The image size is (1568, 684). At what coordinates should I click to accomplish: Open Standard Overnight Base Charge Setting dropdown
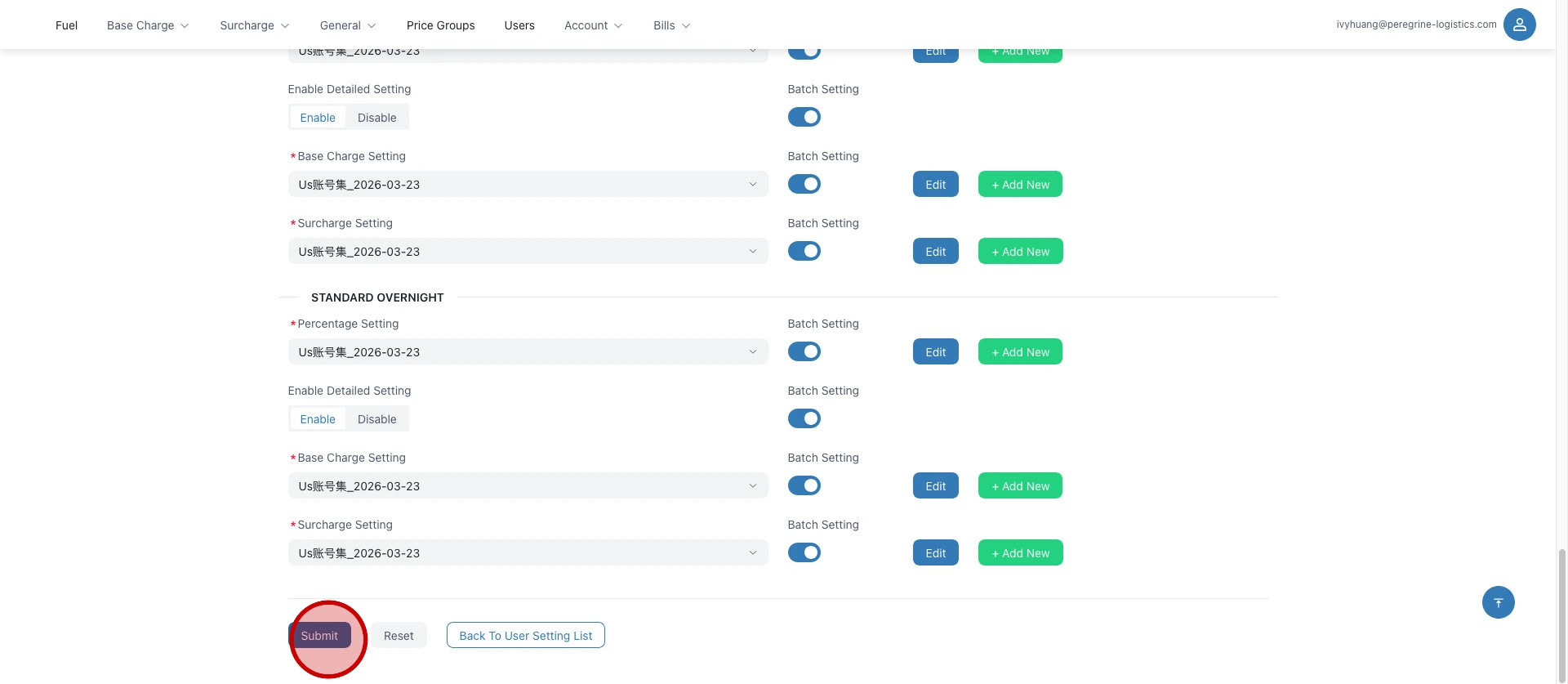point(528,485)
